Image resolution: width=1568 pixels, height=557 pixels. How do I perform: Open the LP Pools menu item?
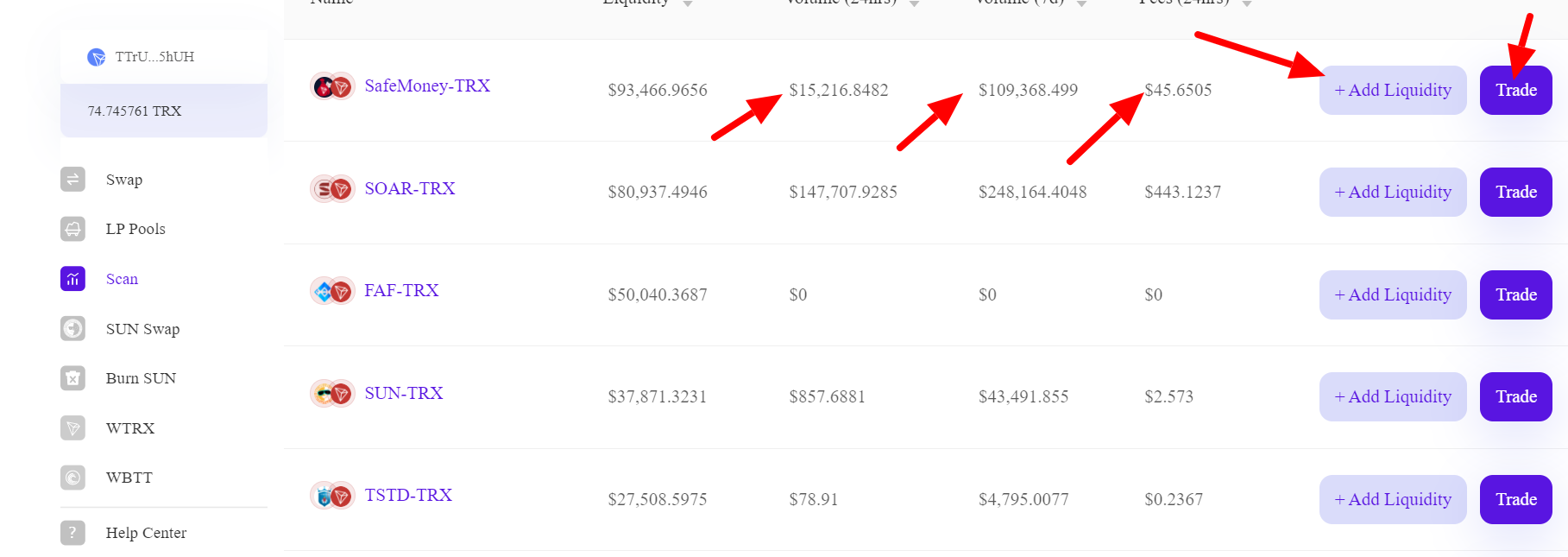(135, 229)
